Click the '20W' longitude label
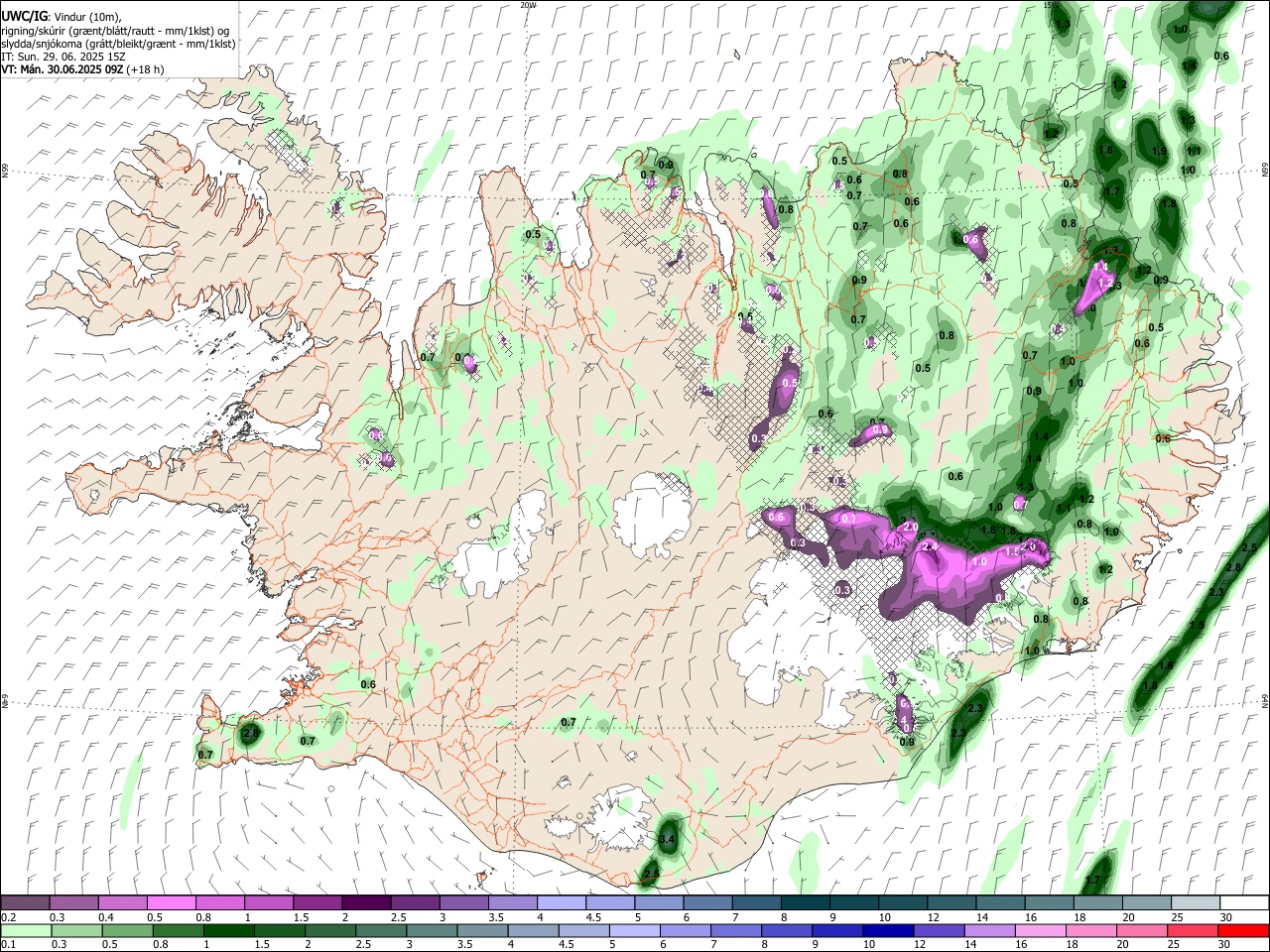This screenshot has width=1270, height=952. 528,5
